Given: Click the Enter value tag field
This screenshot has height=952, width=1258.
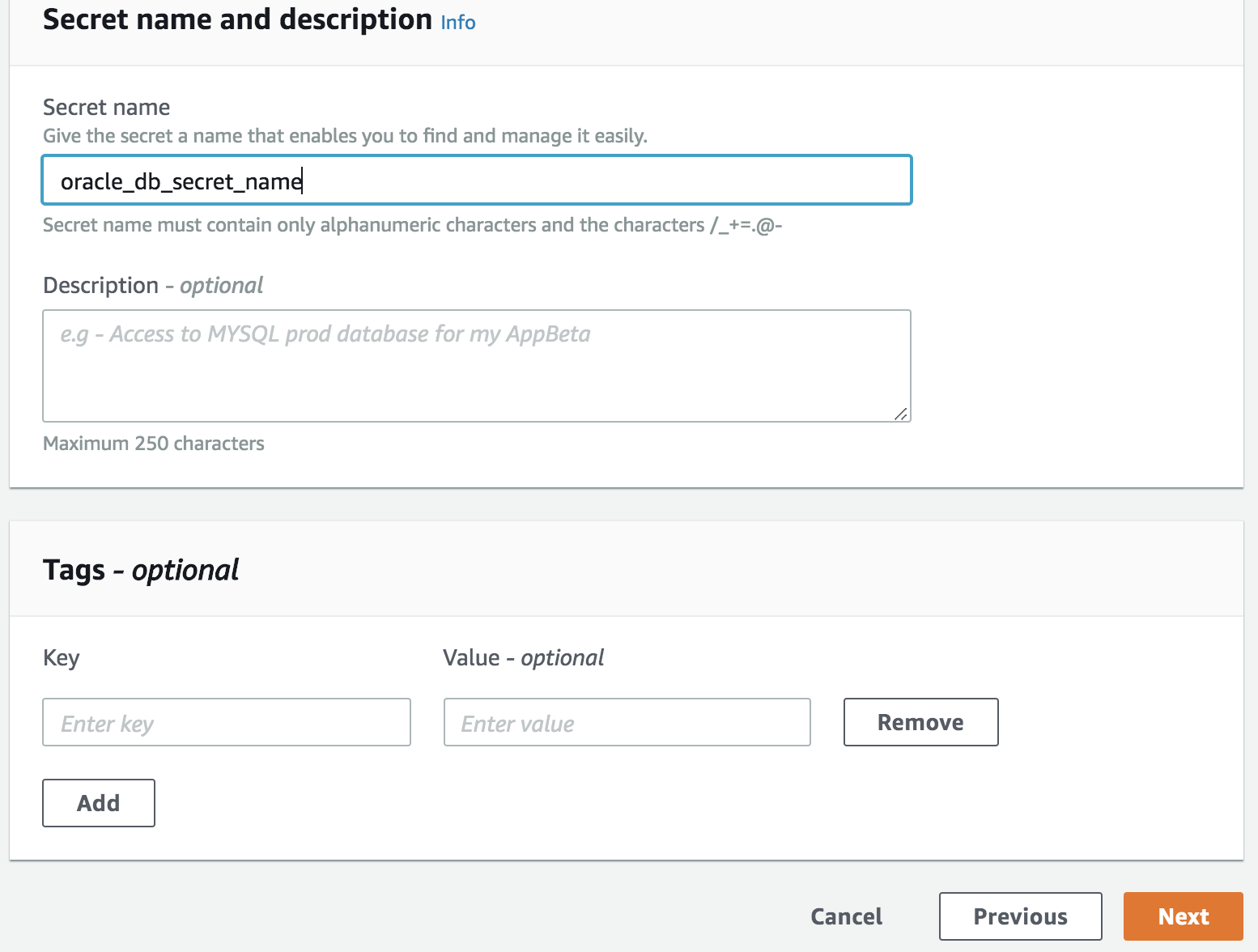Looking at the screenshot, I should 627,722.
